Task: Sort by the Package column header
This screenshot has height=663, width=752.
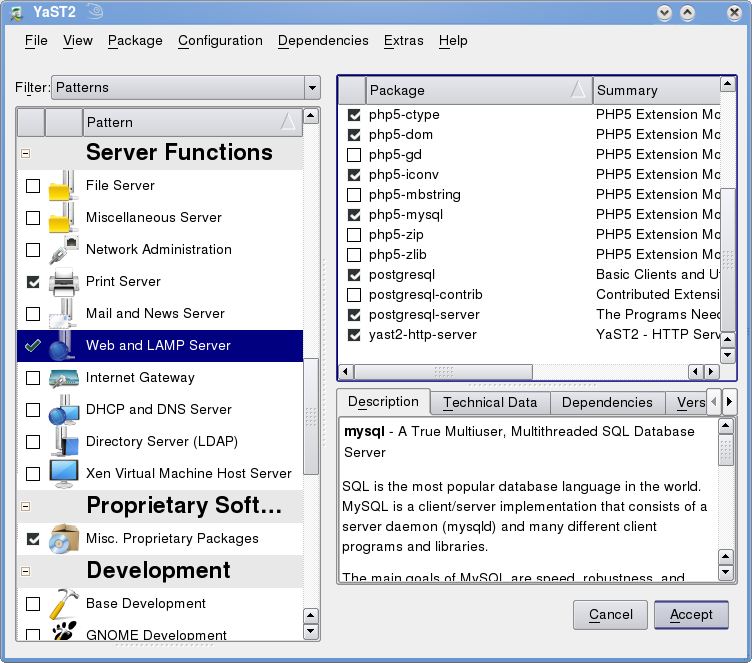Action: click(x=479, y=90)
